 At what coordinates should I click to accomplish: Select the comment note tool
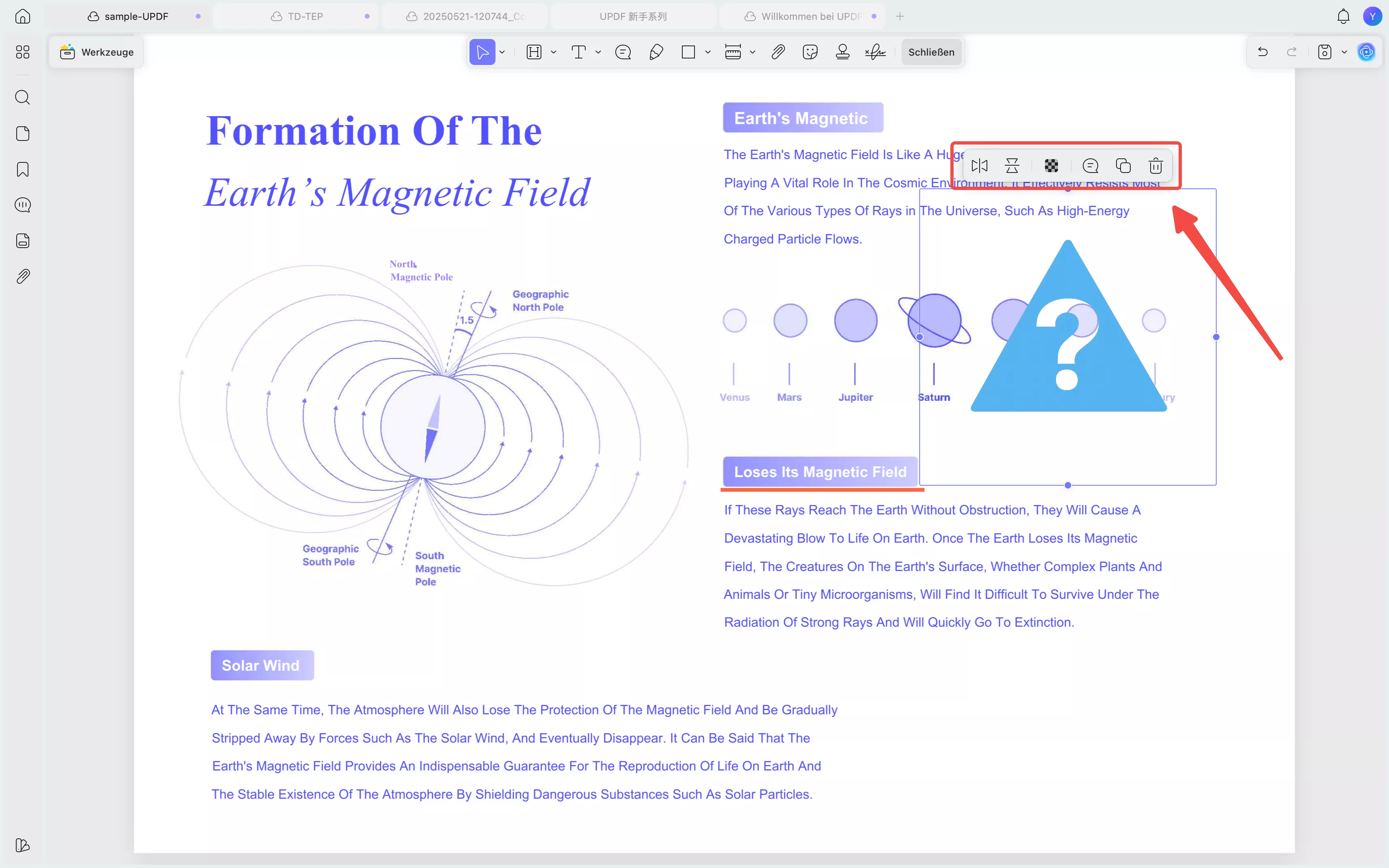point(623,52)
